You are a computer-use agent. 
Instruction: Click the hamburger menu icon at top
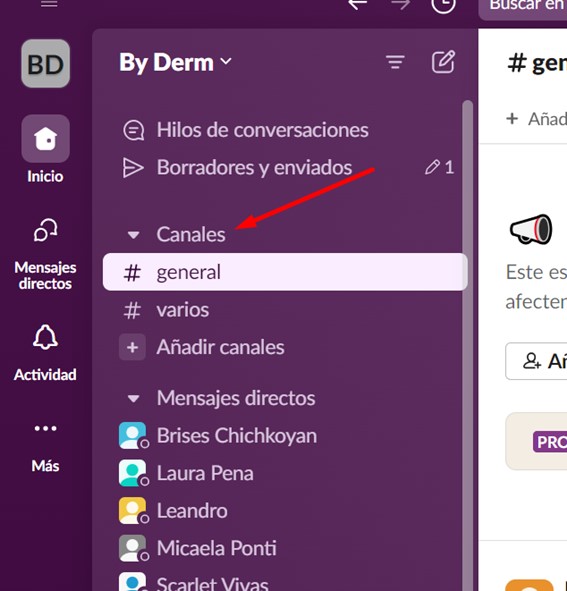[49, 4]
